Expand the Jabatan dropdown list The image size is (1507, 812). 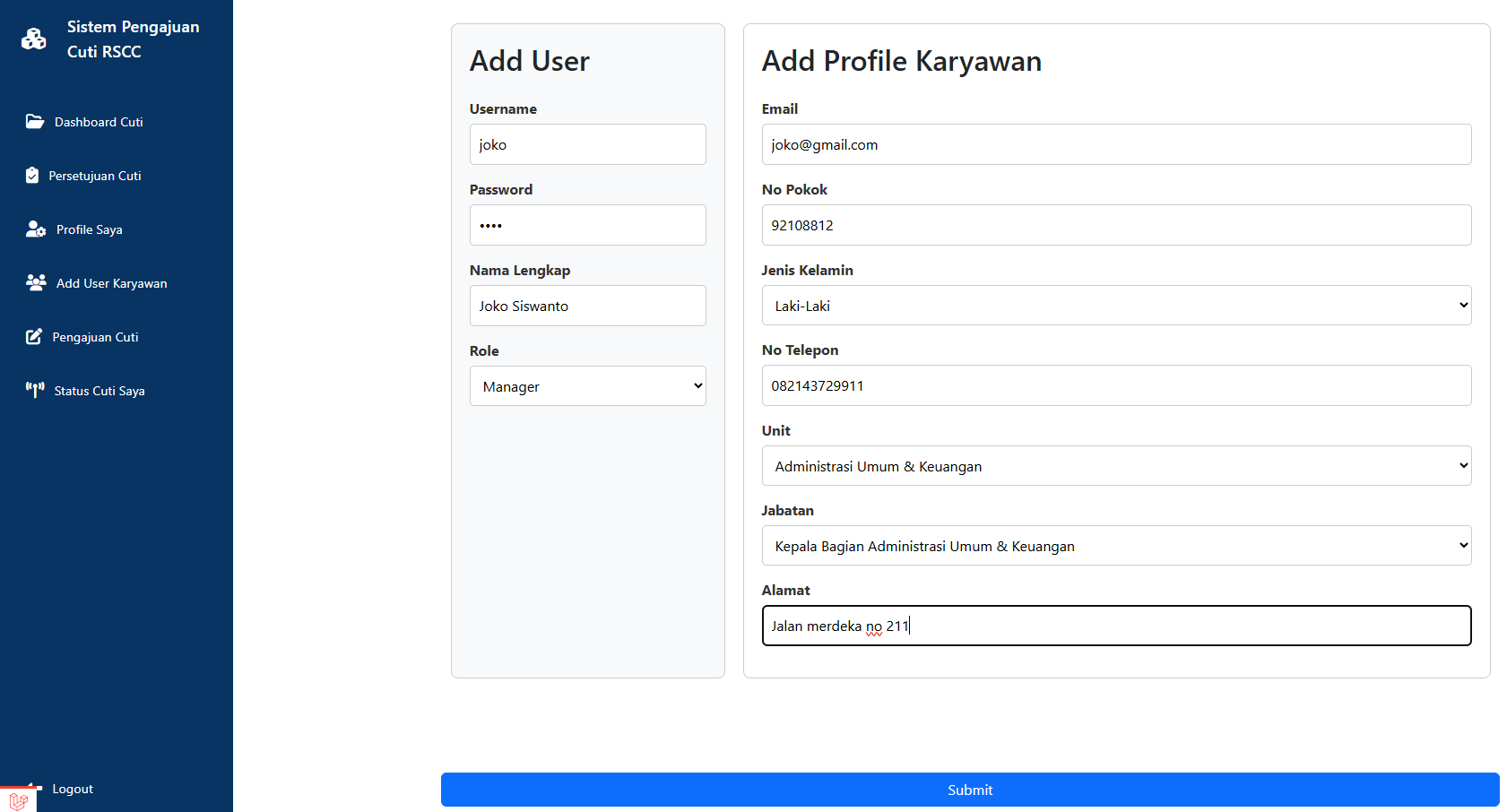click(1116, 546)
